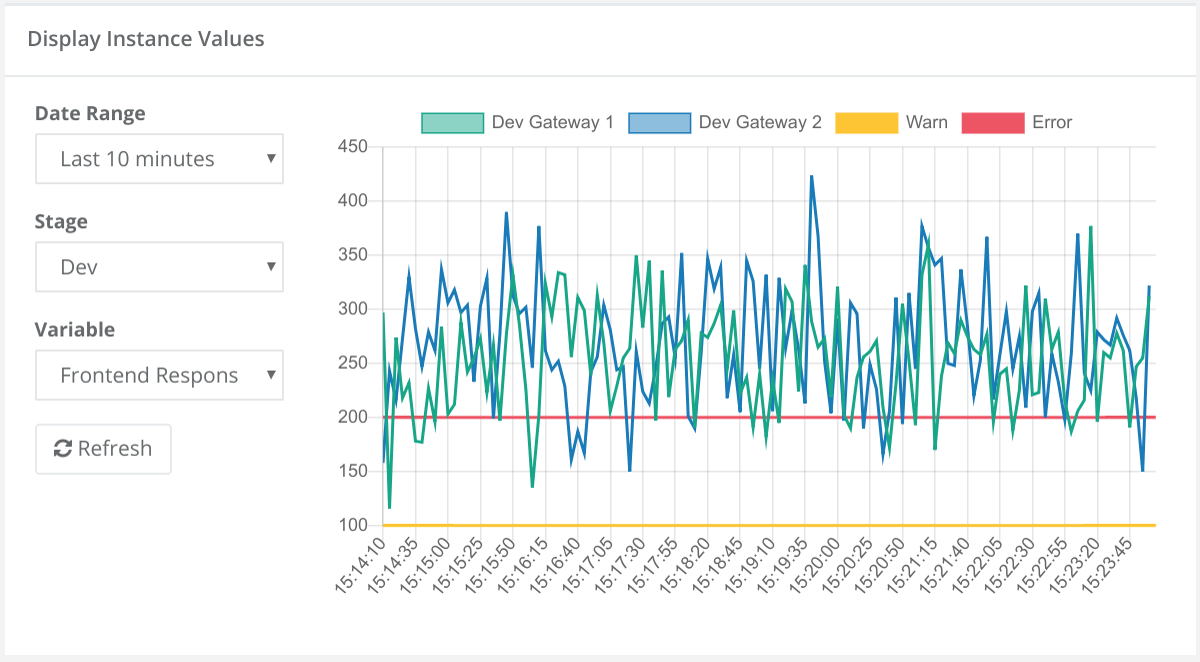Expand the Stage dropdown showing Dev
The image size is (1200, 662).
click(x=159, y=267)
